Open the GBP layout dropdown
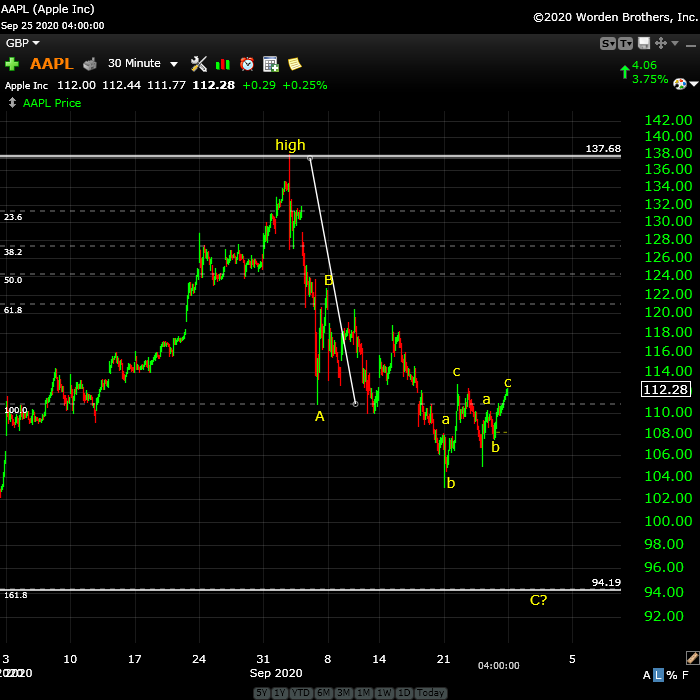700x700 pixels. coord(22,43)
